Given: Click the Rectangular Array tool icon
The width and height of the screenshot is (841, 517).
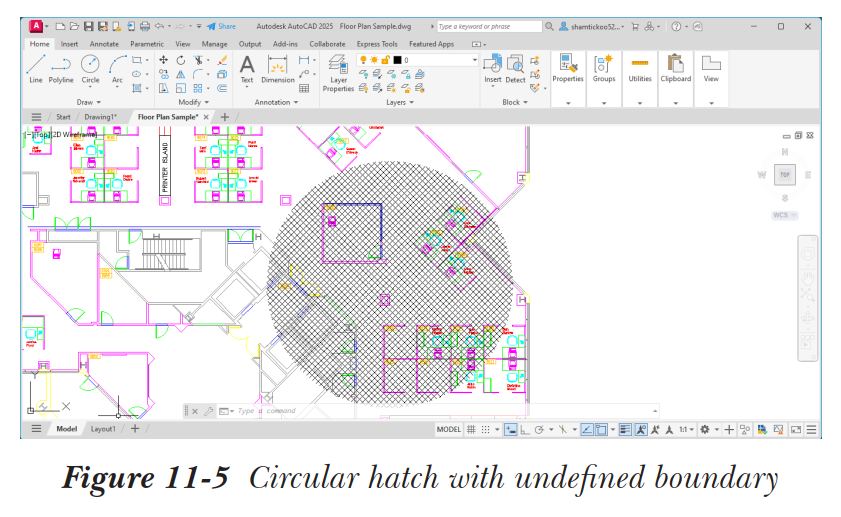Looking at the screenshot, I should click(x=198, y=88).
